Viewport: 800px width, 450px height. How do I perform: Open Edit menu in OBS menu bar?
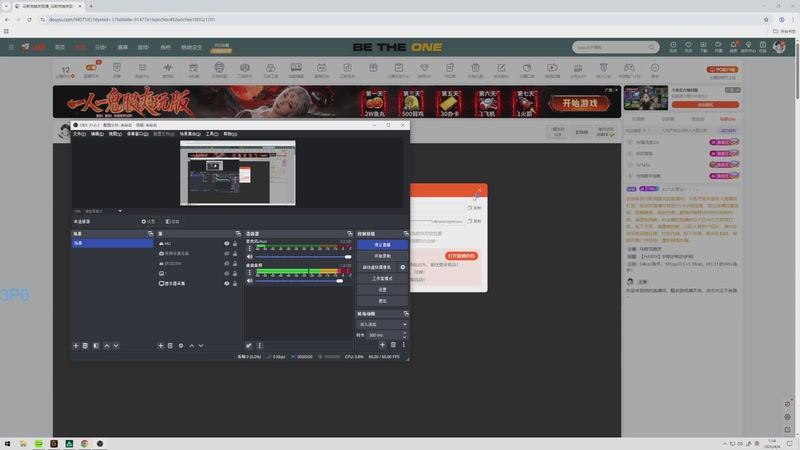[97, 134]
